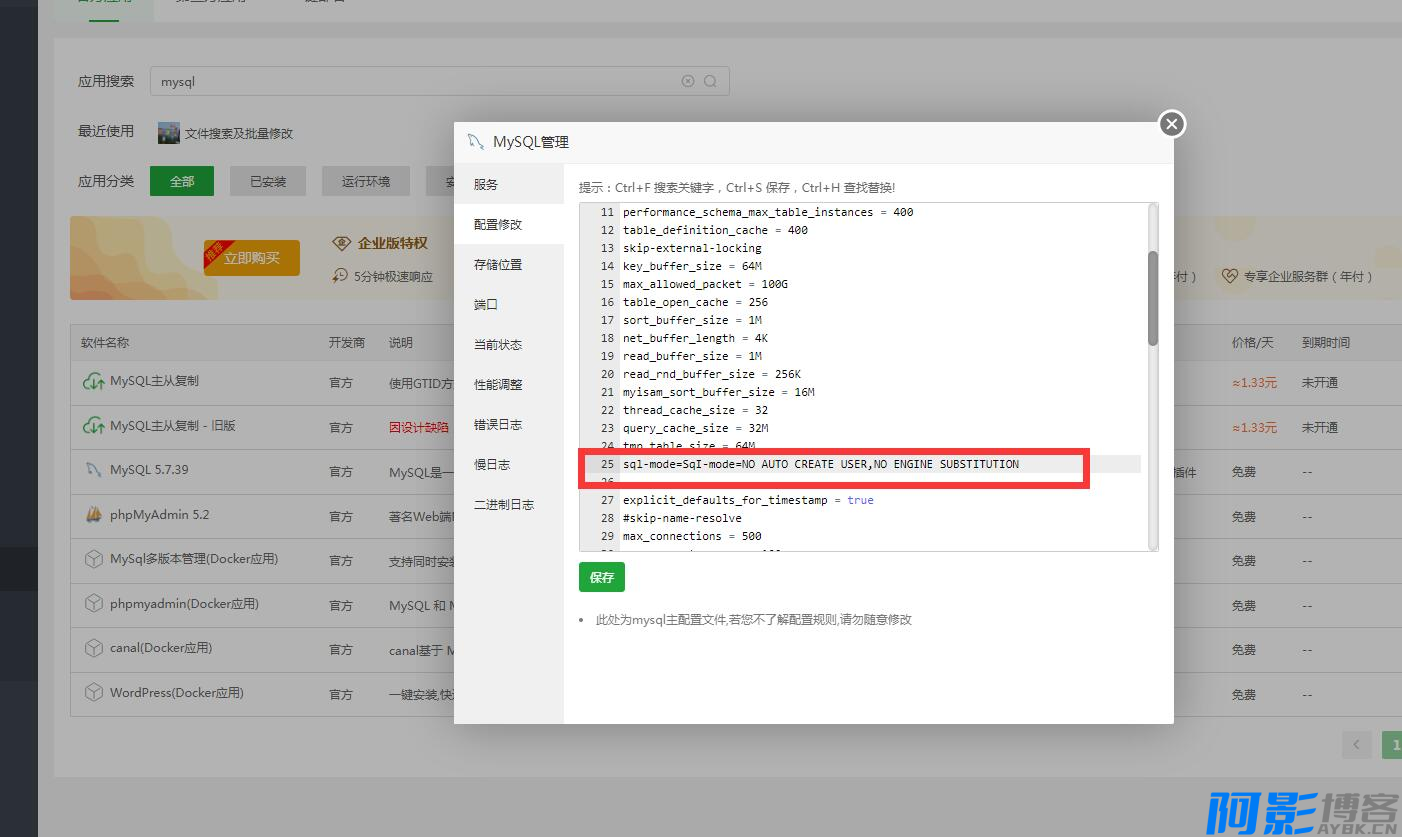
Task: Open phpMyAdmin 5.2 software name link
Action: click(160, 515)
